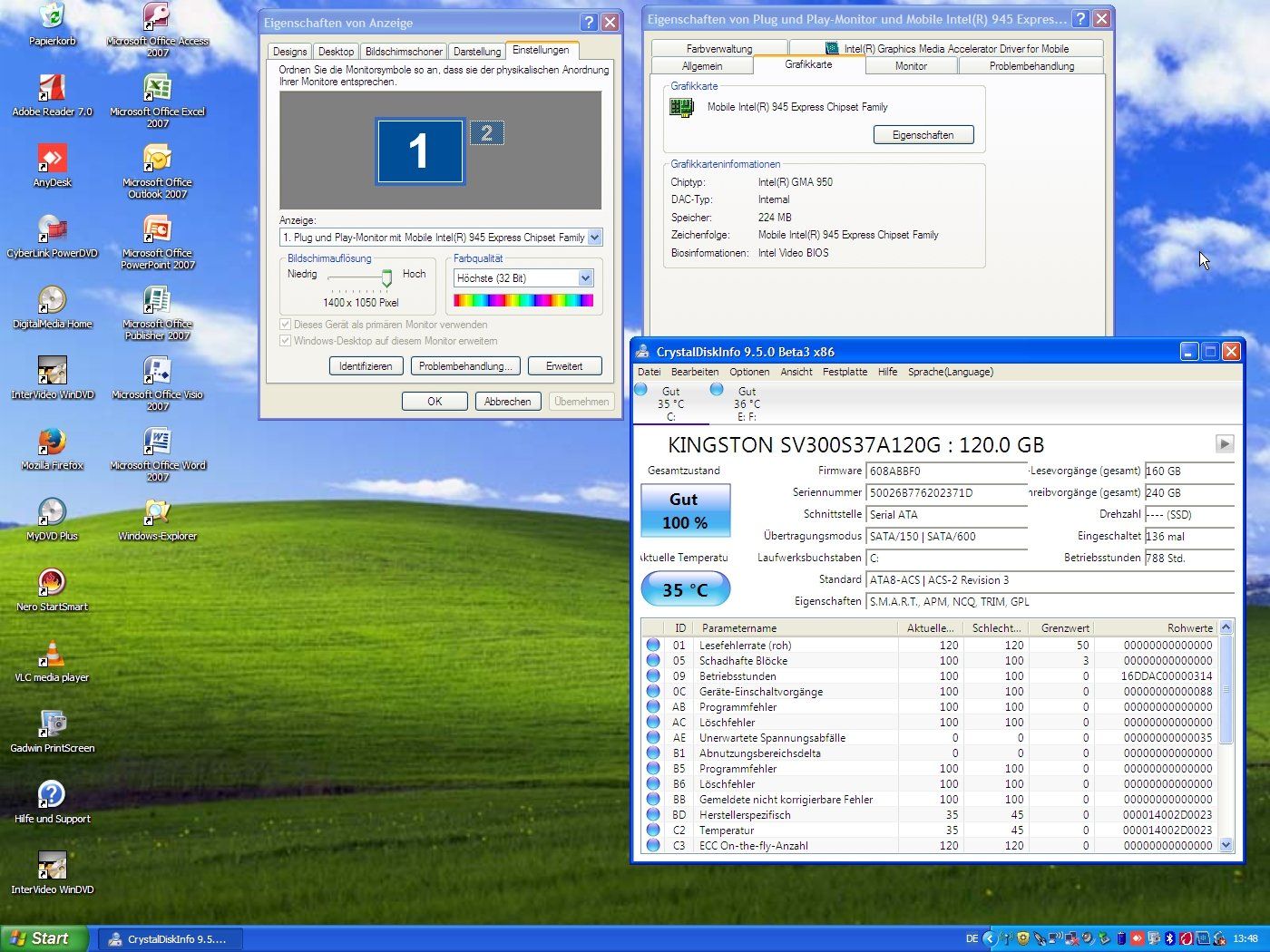
Task: Click the battery icon in the system tray
Action: click(1120, 938)
